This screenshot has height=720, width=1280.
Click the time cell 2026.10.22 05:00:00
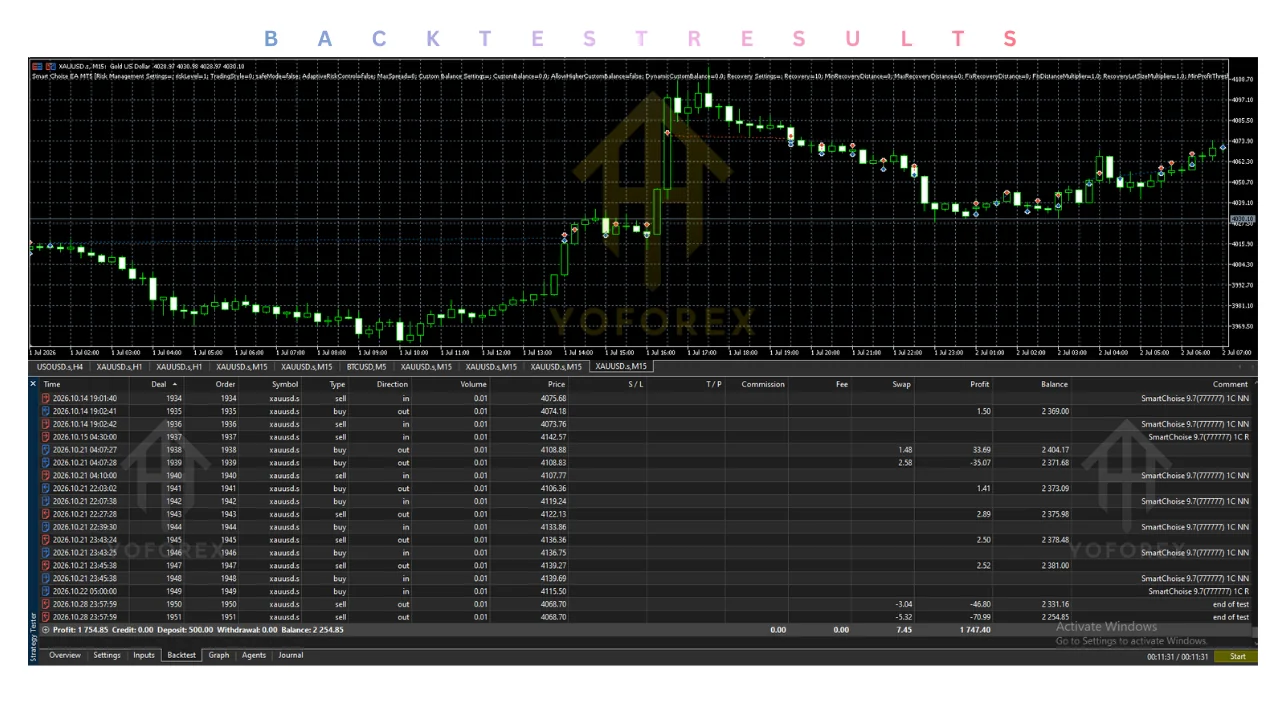coord(85,591)
